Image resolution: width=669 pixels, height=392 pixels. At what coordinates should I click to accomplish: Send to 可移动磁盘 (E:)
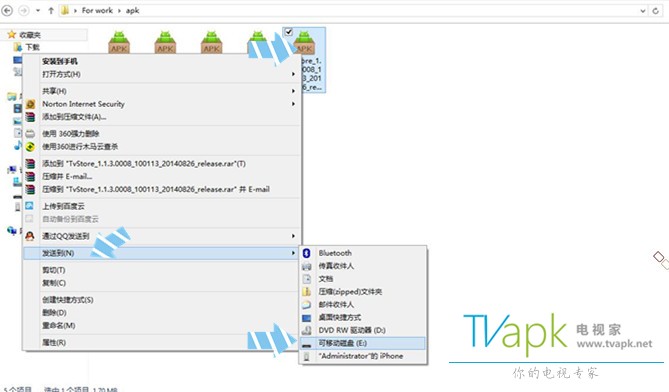363,343
